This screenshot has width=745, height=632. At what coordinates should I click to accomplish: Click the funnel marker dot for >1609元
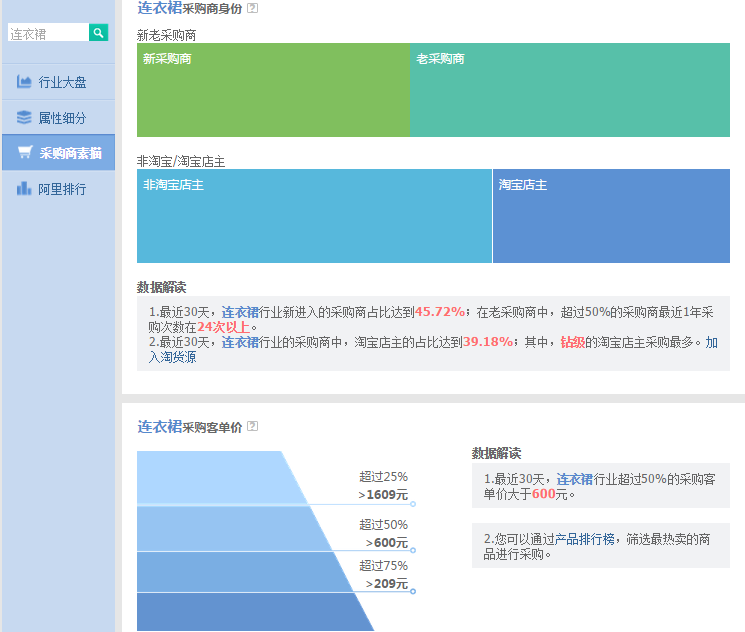(413, 504)
